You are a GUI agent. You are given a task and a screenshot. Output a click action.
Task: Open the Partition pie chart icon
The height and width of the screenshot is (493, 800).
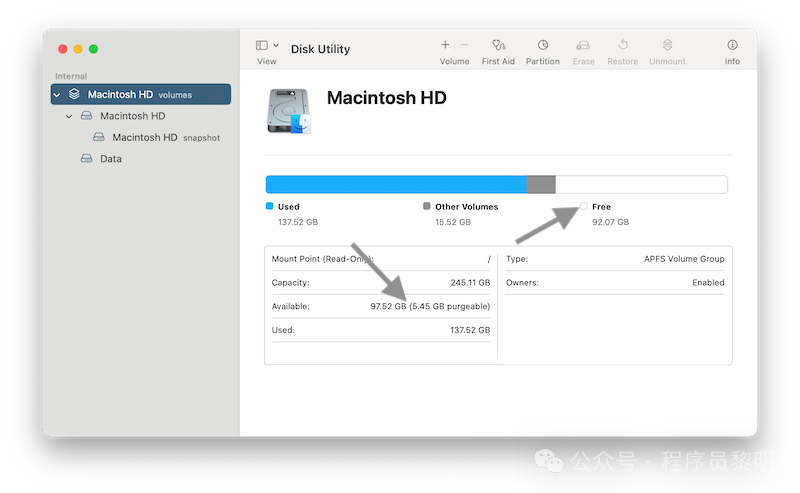pos(543,45)
